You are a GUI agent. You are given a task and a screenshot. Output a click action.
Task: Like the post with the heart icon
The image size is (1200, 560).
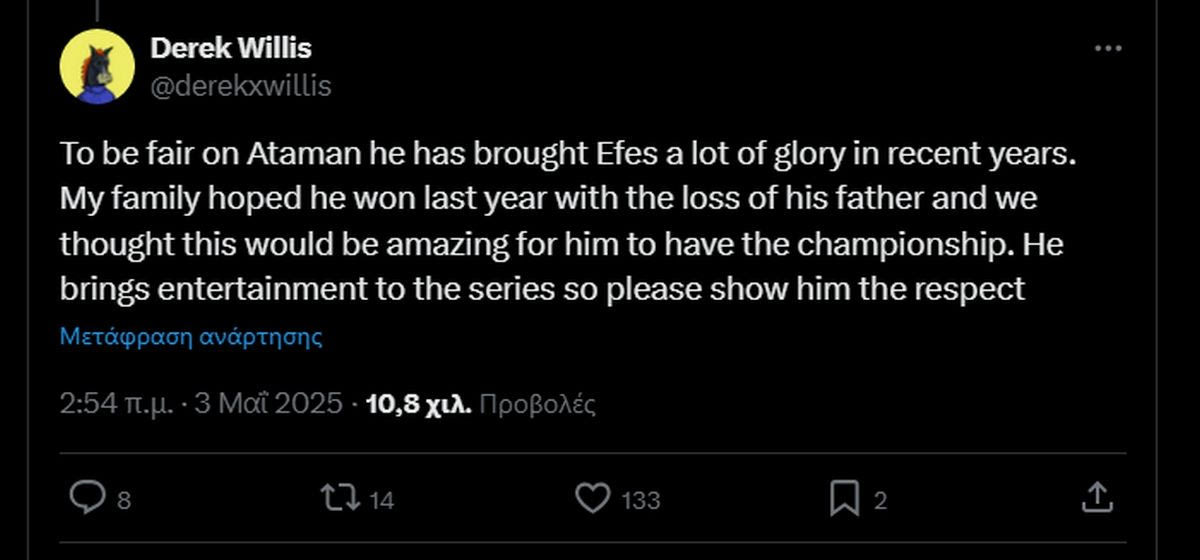(x=595, y=497)
